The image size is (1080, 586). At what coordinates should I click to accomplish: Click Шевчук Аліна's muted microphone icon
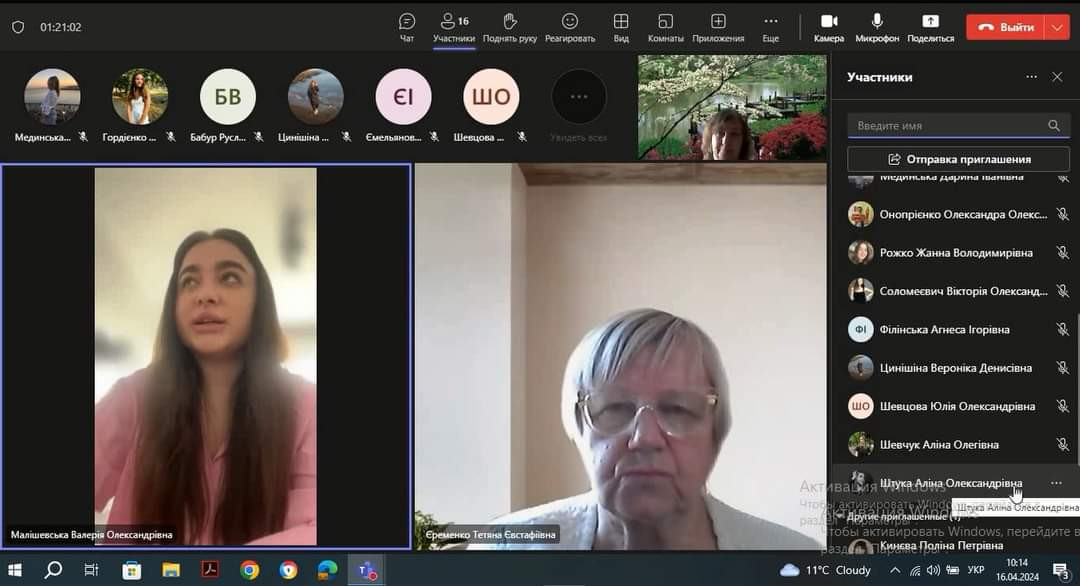pos(1062,445)
